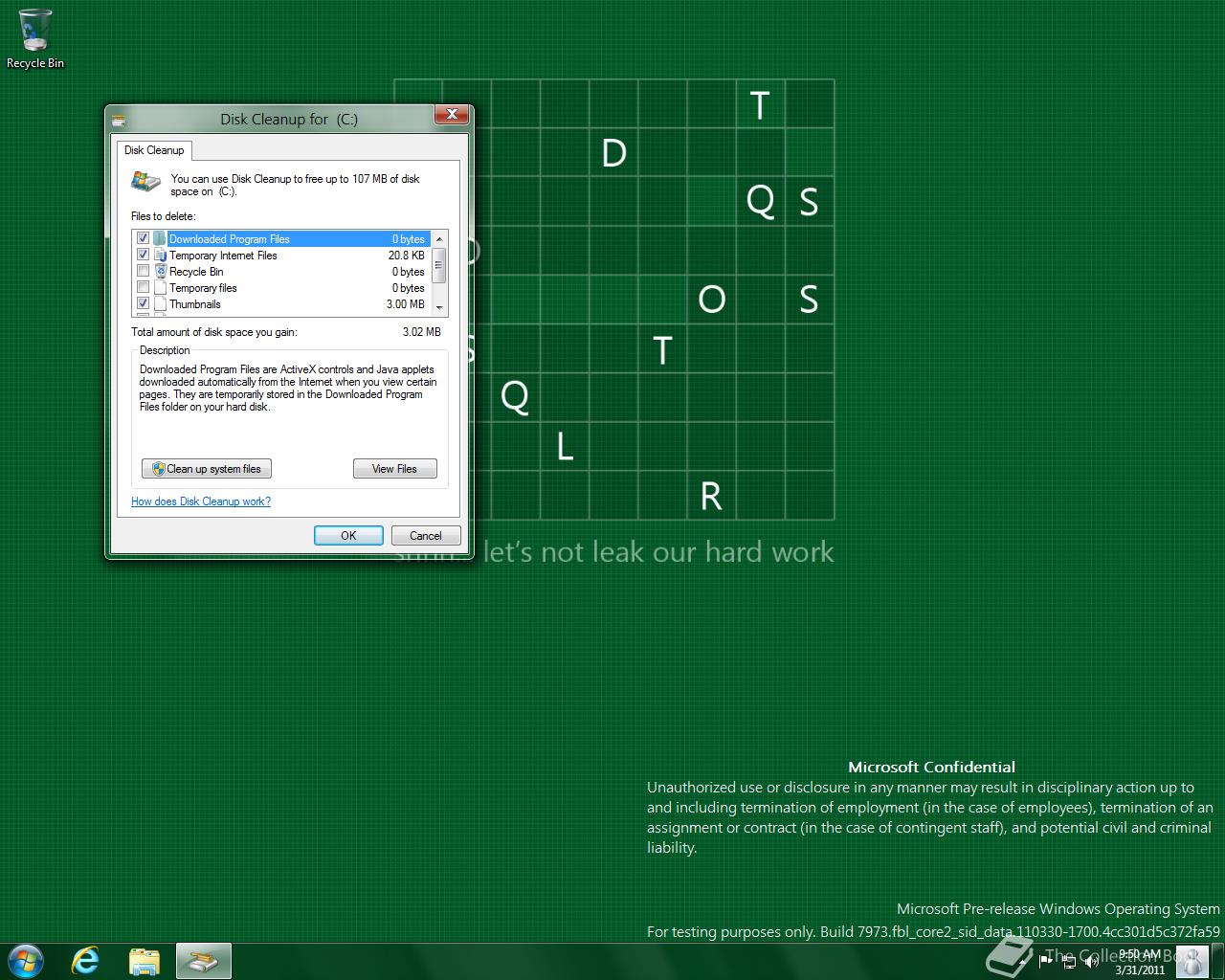Click the Action Center flag icon
This screenshot has width=1225, height=980.
point(1046,962)
